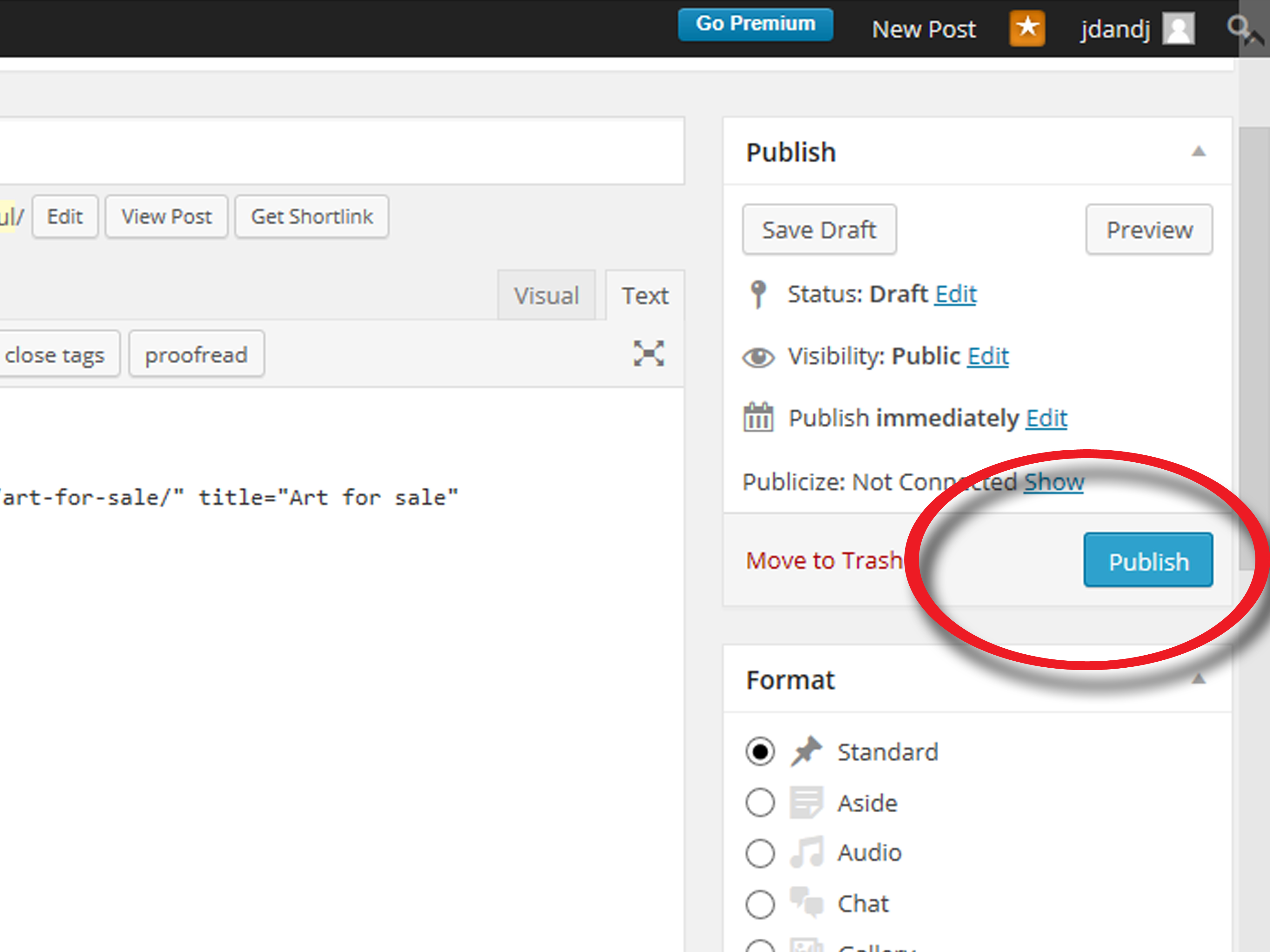Choose the Chat format radio button
The height and width of the screenshot is (952, 1270).
point(759,904)
